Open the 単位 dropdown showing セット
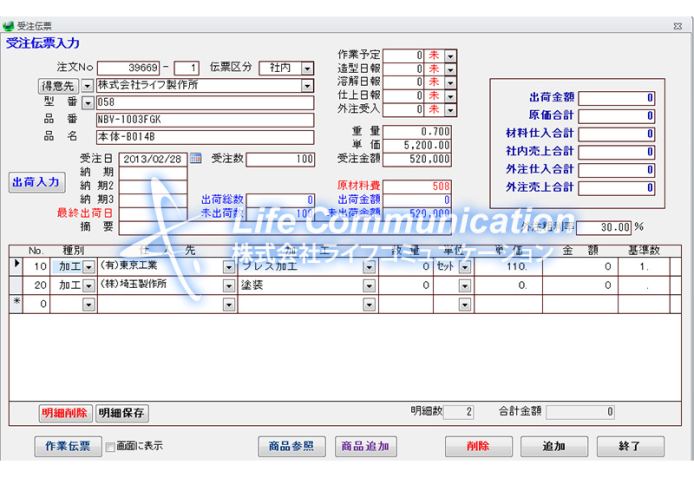Image resolution: width=694 pixels, height=478 pixels. 464,267
